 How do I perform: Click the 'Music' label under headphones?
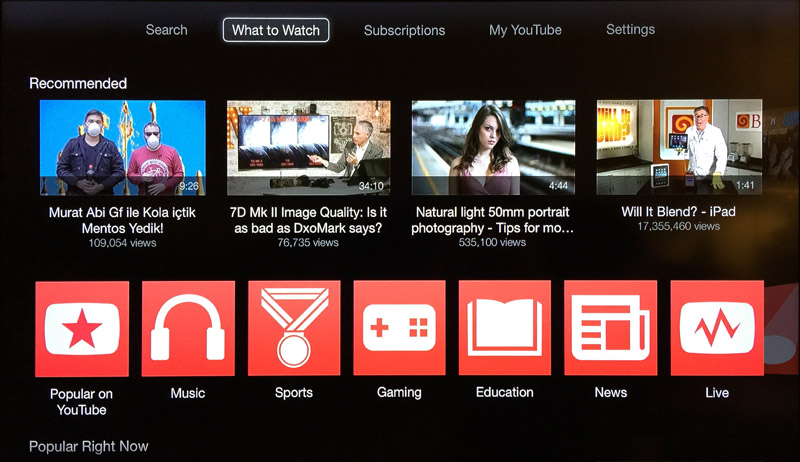(188, 393)
